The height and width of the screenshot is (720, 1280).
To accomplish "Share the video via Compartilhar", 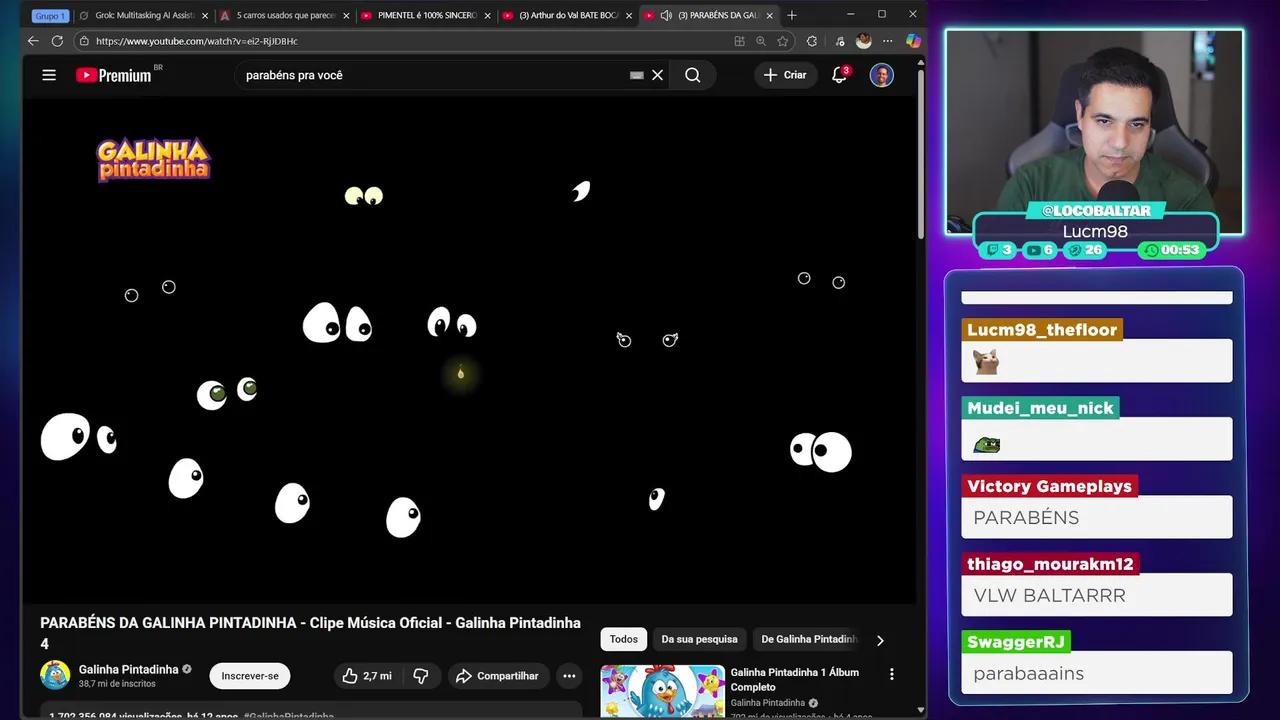I will (497, 676).
